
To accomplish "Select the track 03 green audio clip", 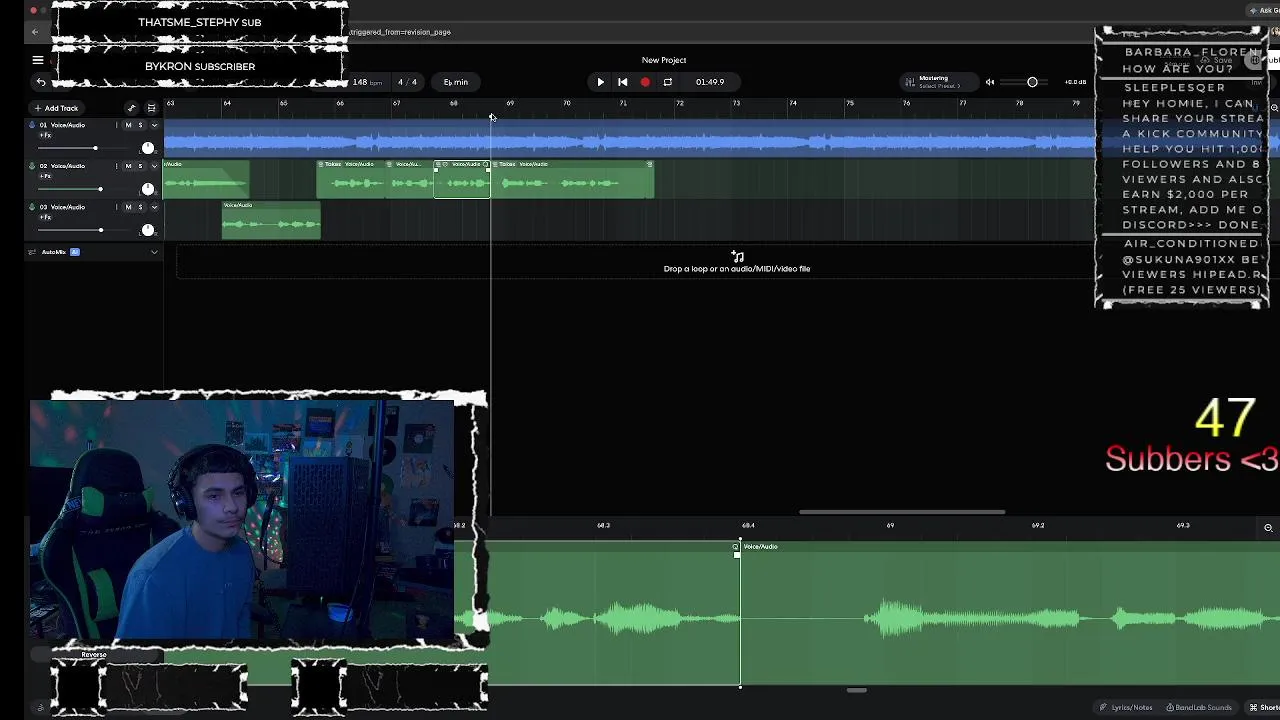I will pyautogui.click(x=271, y=220).
